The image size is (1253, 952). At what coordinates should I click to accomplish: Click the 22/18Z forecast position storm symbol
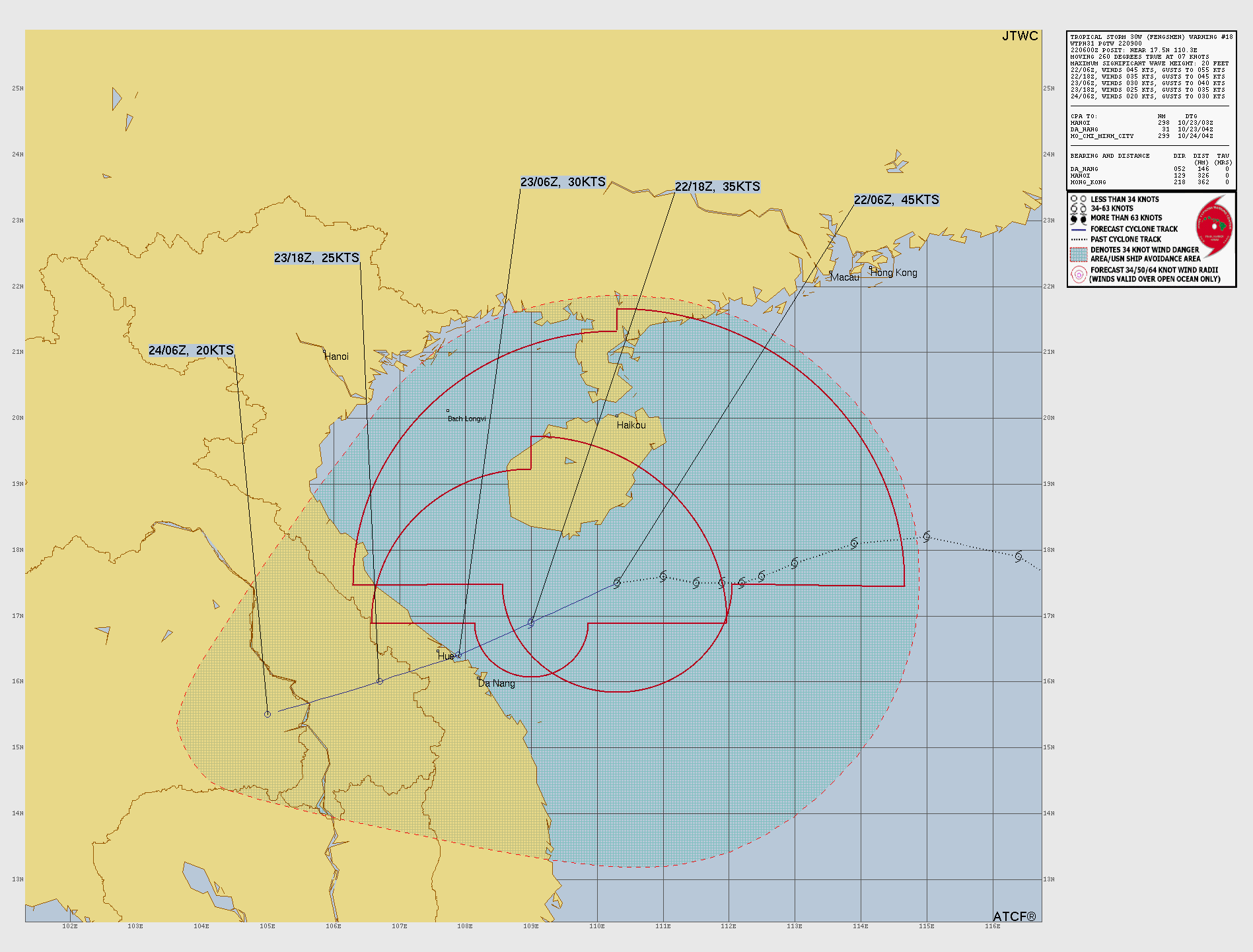point(531,622)
